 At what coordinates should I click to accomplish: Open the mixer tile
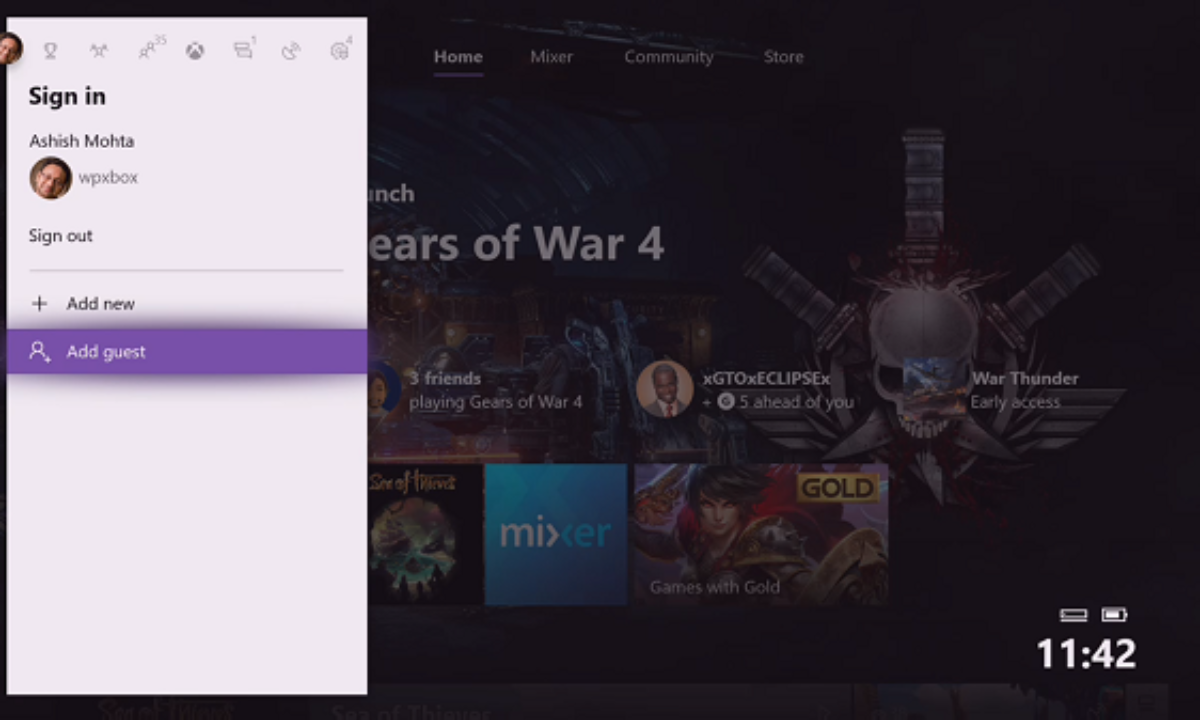(x=556, y=534)
